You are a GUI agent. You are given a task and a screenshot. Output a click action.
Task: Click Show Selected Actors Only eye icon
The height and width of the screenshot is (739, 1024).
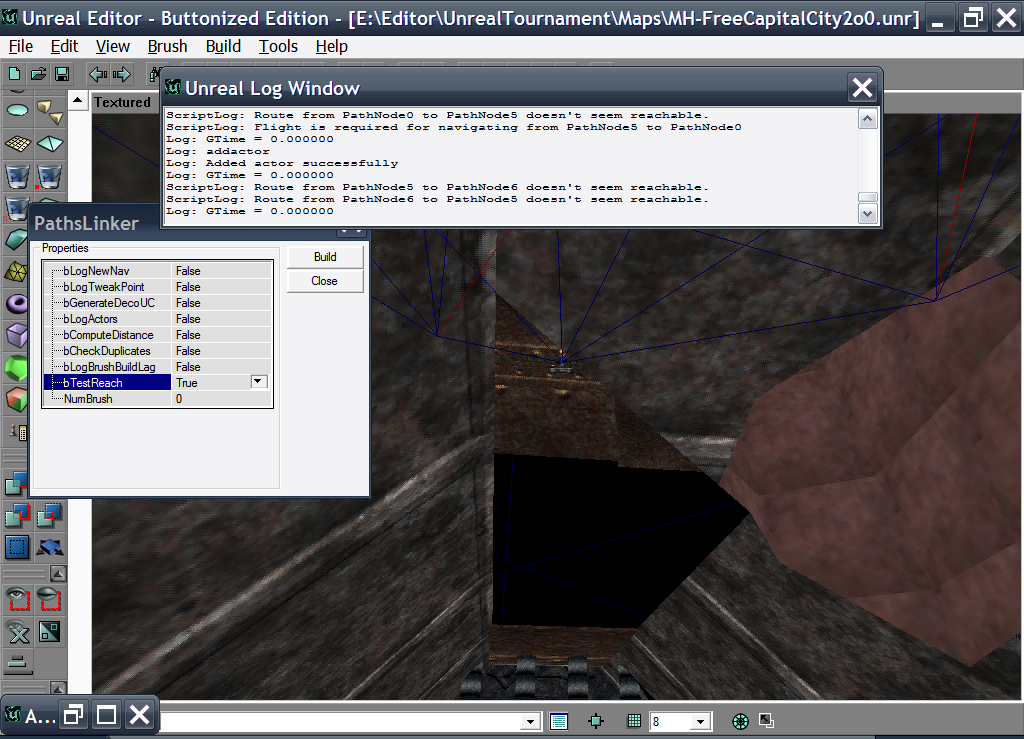point(17,598)
